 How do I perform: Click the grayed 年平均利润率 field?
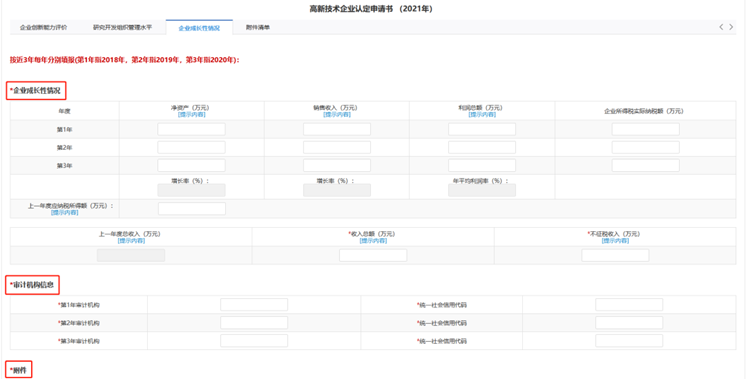[482, 191]
